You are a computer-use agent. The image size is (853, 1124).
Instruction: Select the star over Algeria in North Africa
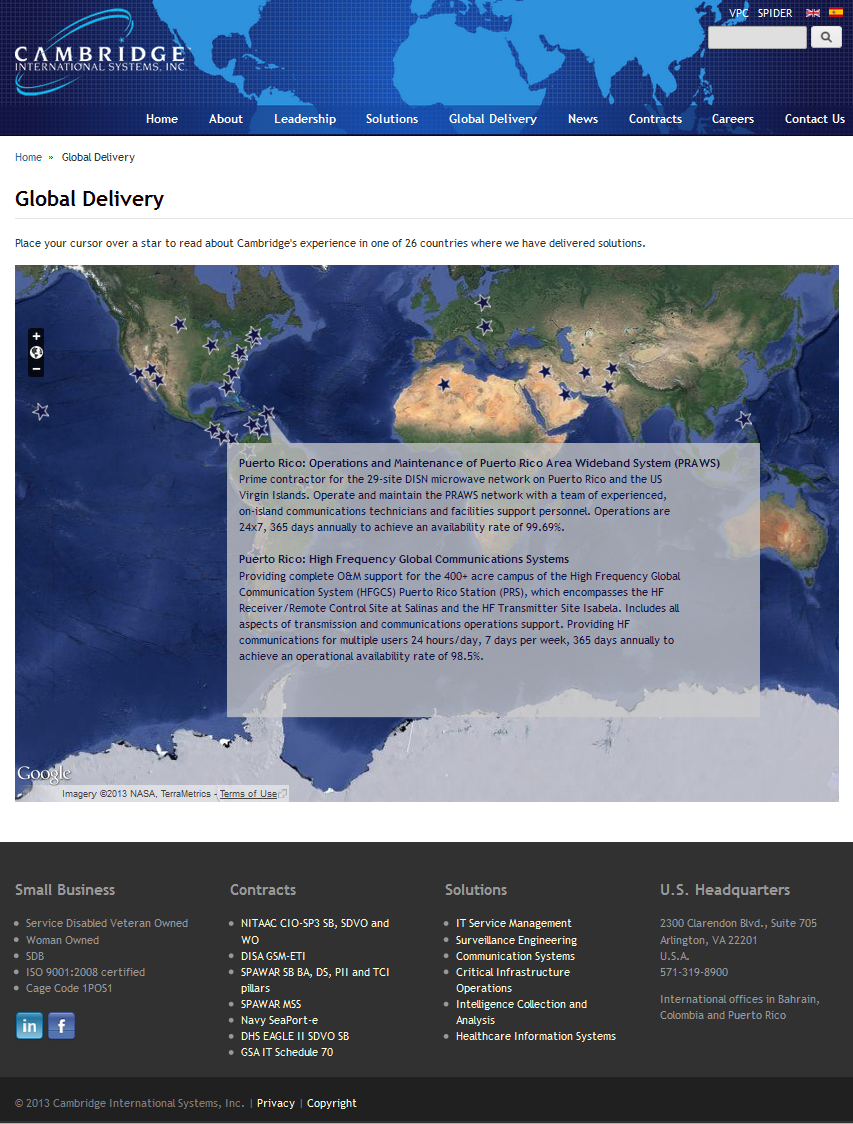[444, 385]
